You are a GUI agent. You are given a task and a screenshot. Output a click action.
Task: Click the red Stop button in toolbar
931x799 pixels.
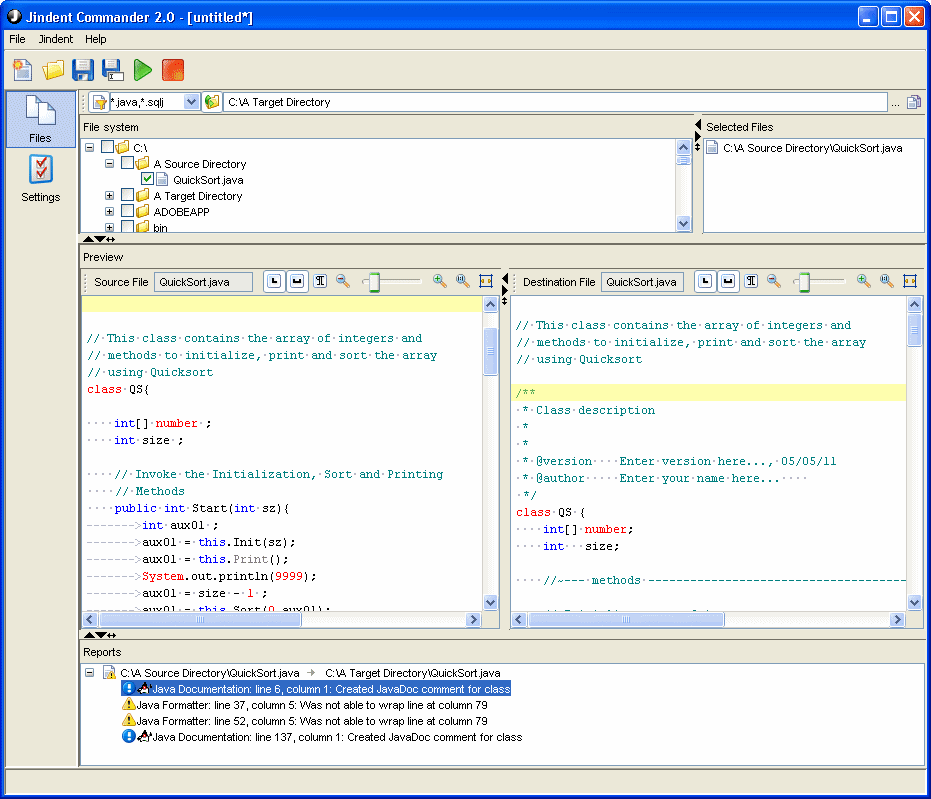[x=173, y=70]
